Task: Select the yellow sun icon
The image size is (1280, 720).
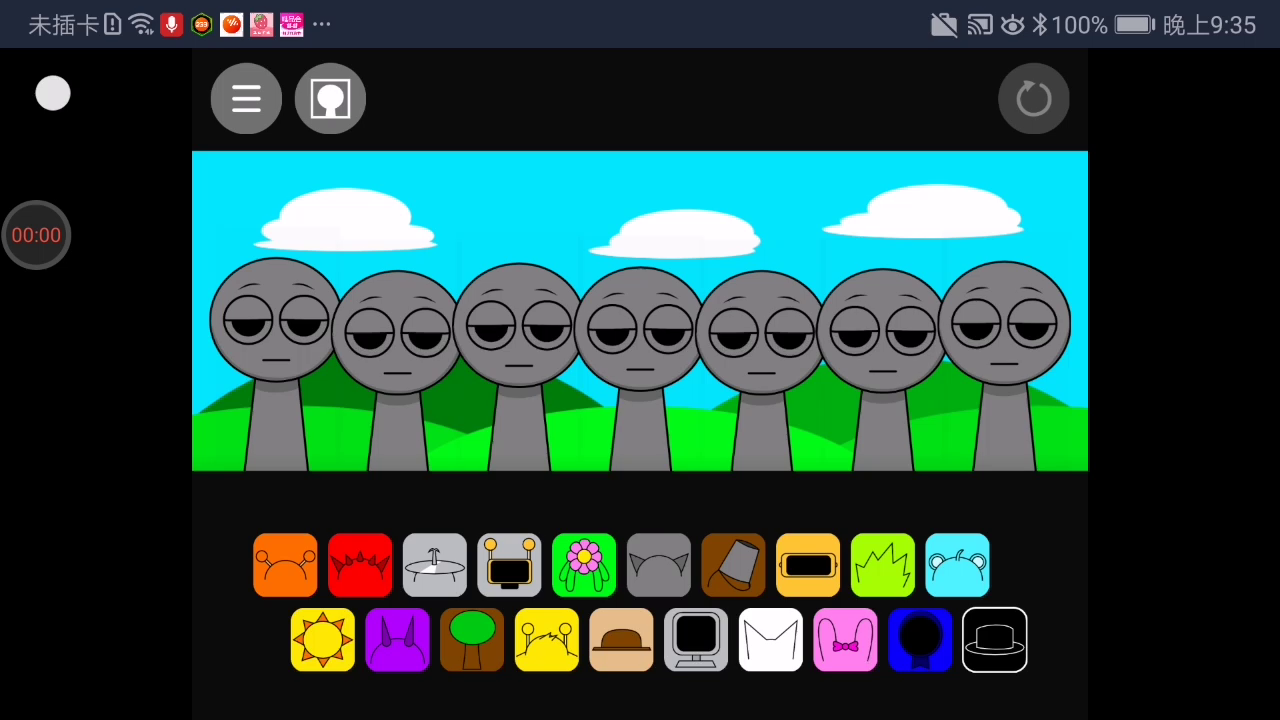Action: (322, 640)
